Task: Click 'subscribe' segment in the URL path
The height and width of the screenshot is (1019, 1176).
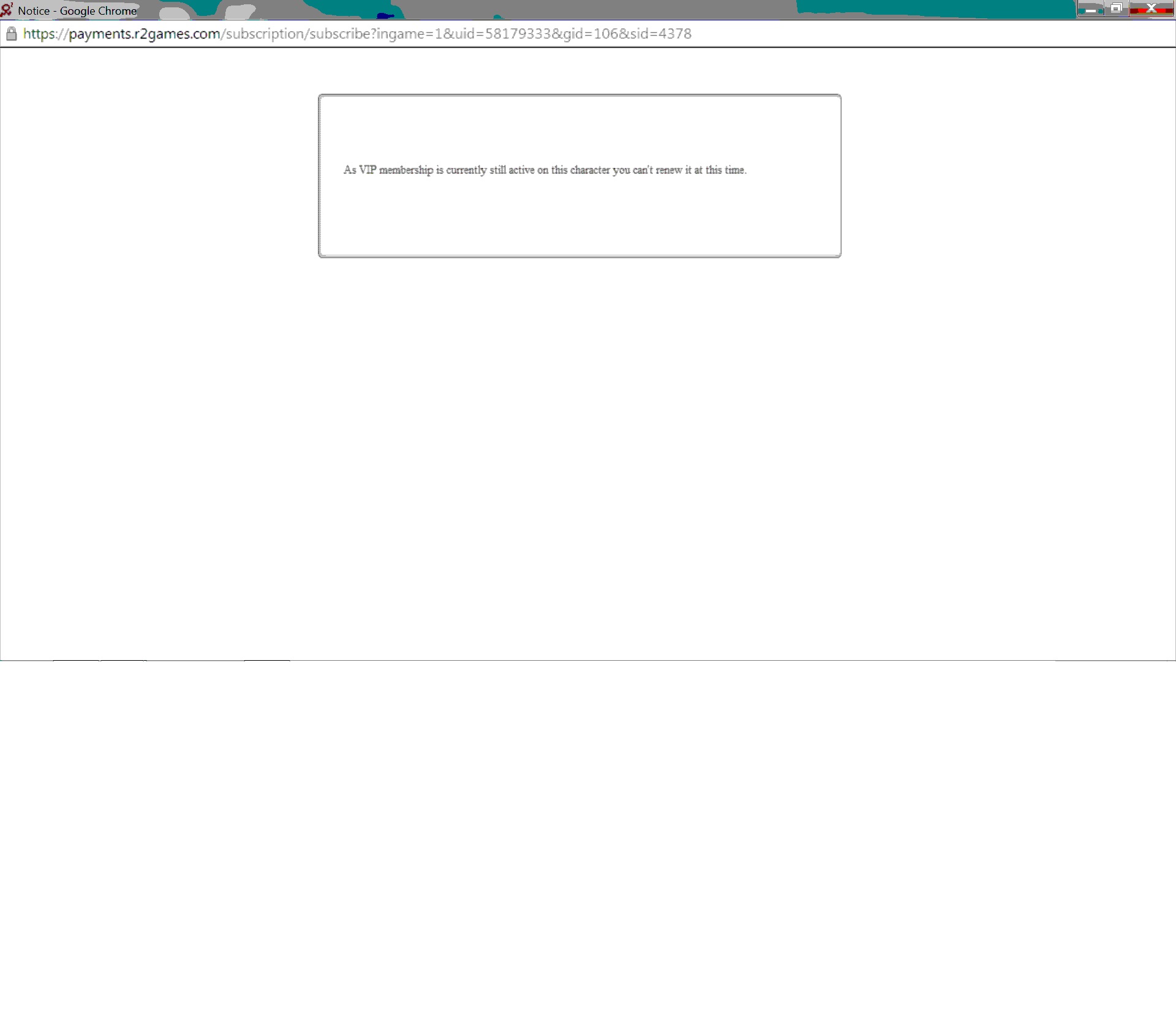Action: tap(339, 34)
